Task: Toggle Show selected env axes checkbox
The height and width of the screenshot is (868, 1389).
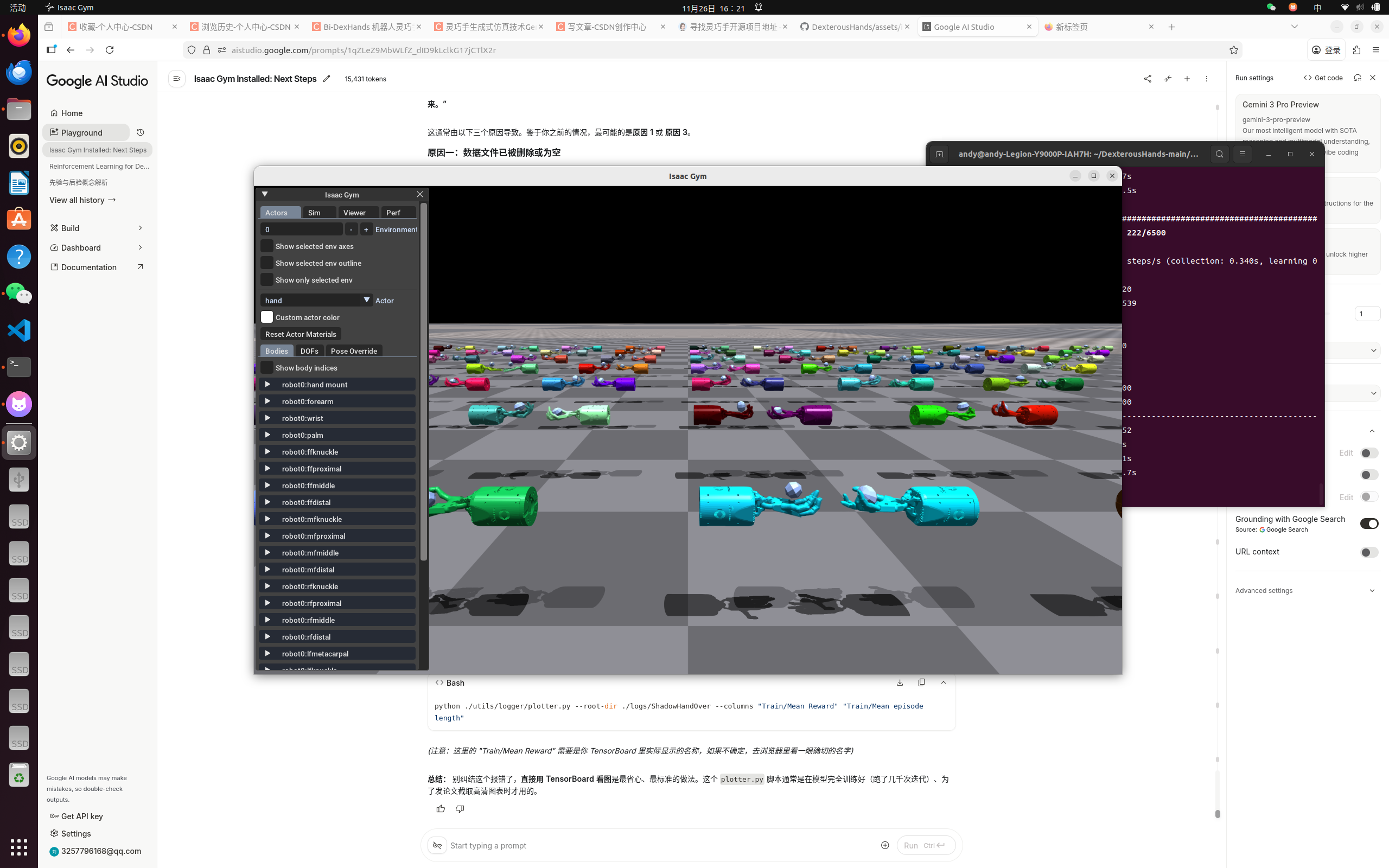Action: (267, 246)
